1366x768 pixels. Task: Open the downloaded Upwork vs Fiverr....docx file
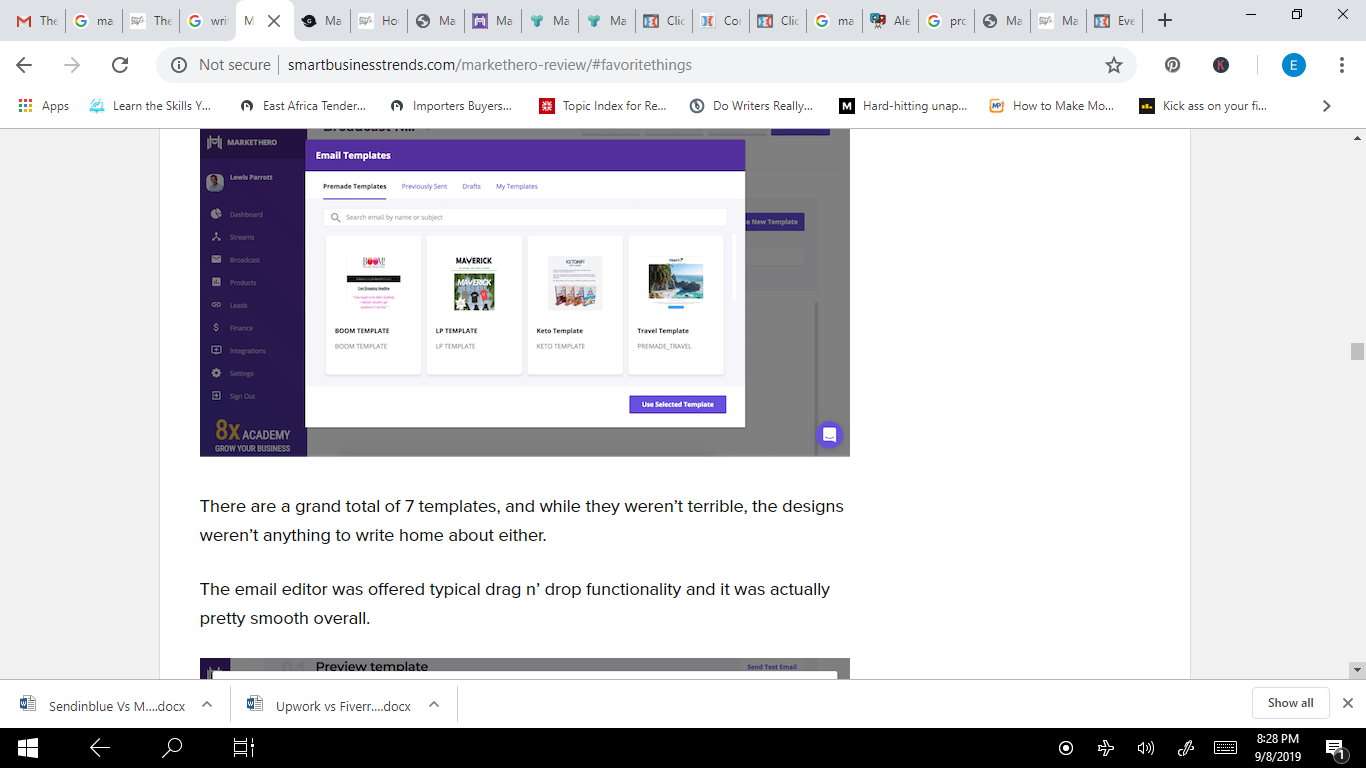[x=330, y=705]
